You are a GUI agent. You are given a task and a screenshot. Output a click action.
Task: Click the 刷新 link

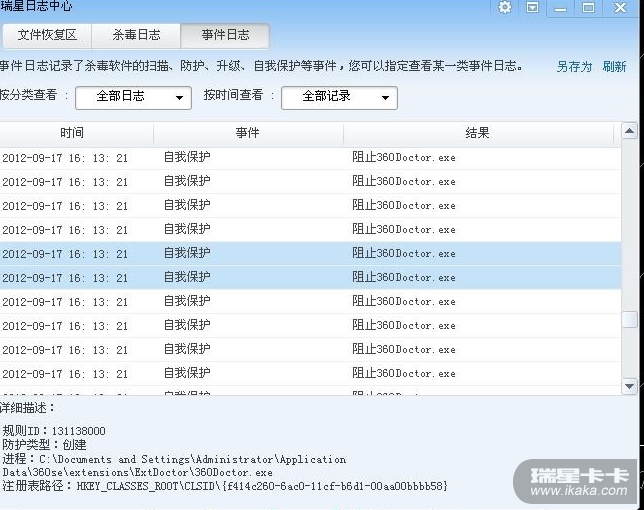pos(614,67)
